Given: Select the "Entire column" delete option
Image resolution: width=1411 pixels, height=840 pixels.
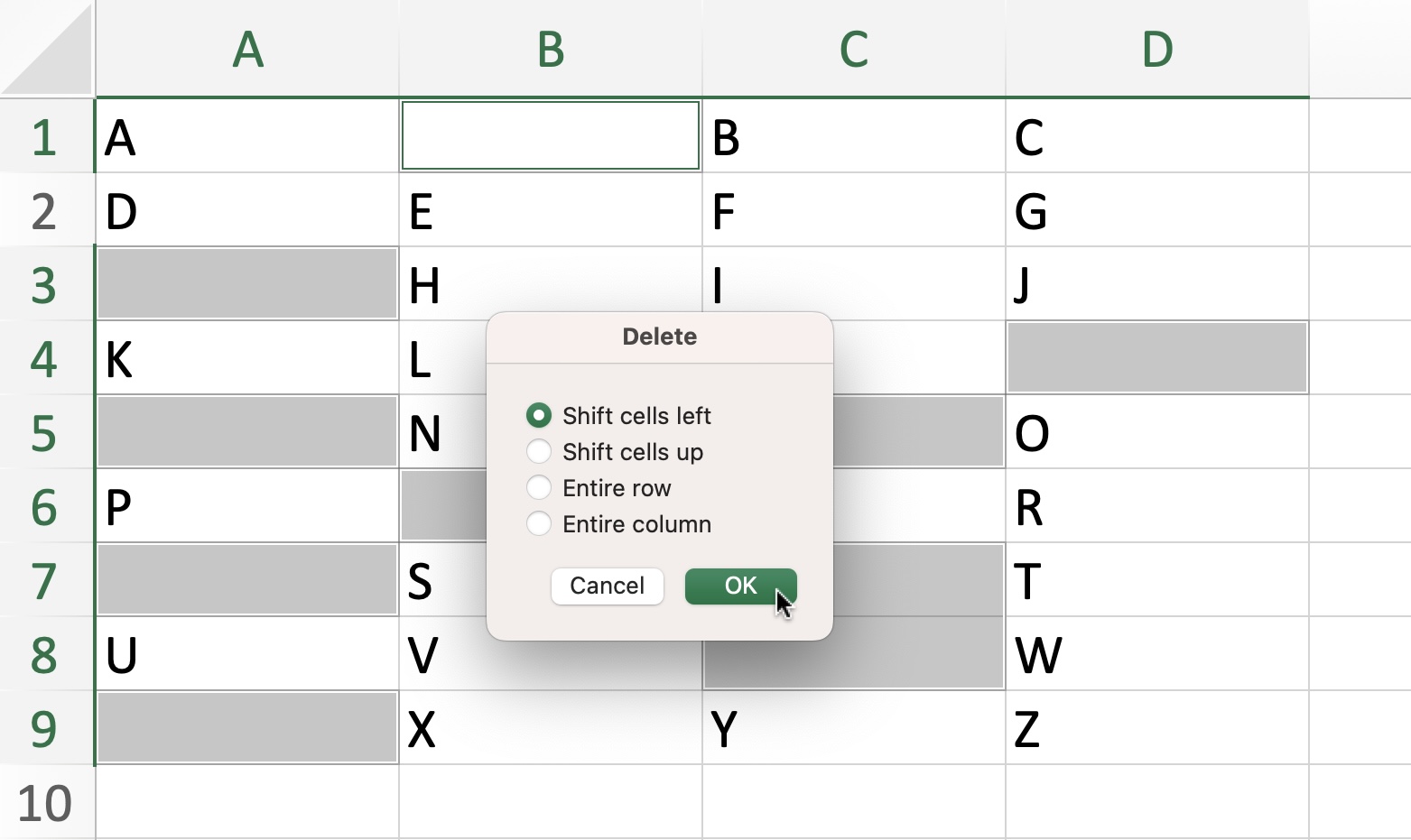Looking at the screenshot, I should pyautogui.click(x=539, y=523).
